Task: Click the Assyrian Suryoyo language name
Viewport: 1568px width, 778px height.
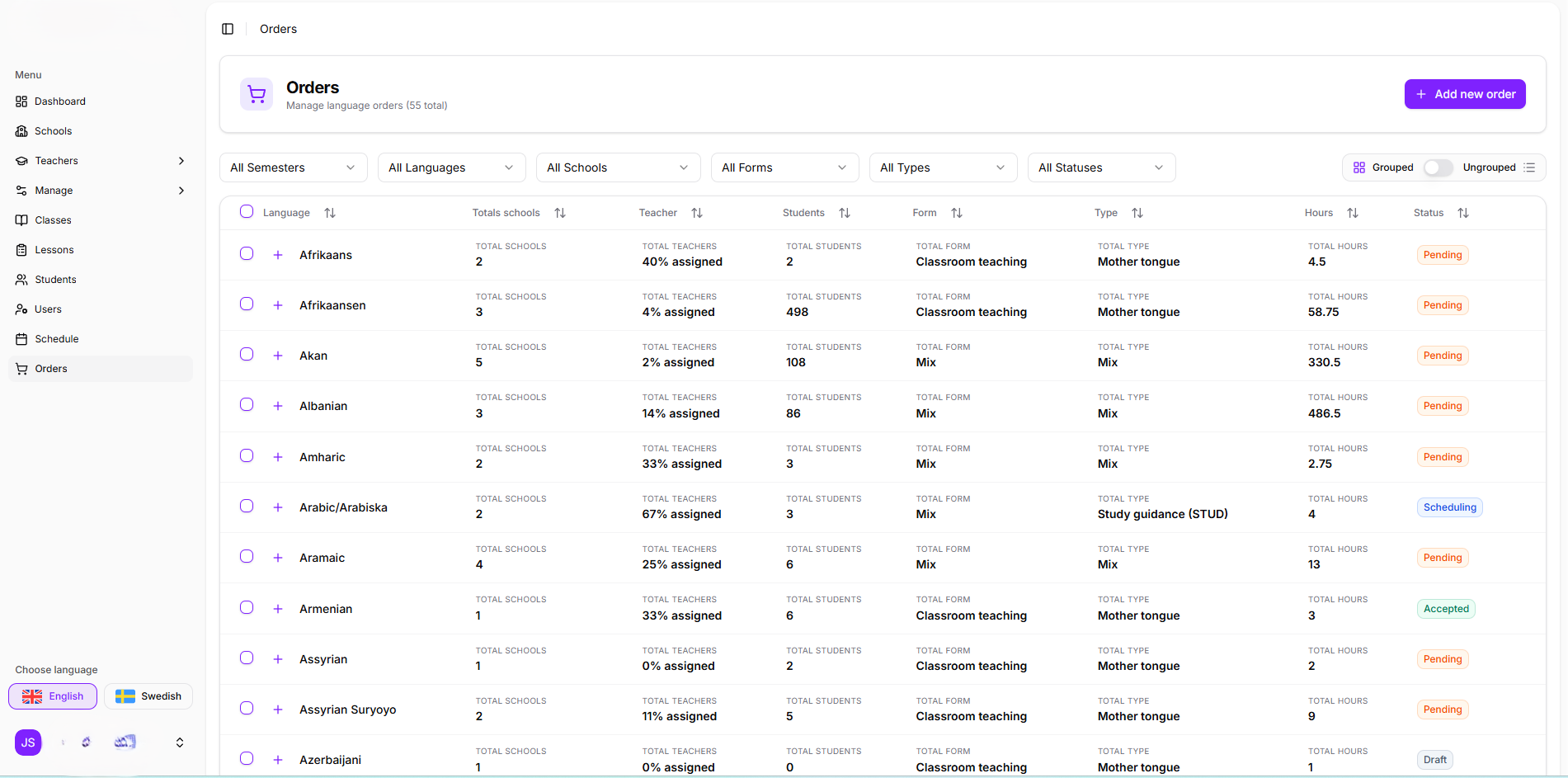Action: (347, 710)
